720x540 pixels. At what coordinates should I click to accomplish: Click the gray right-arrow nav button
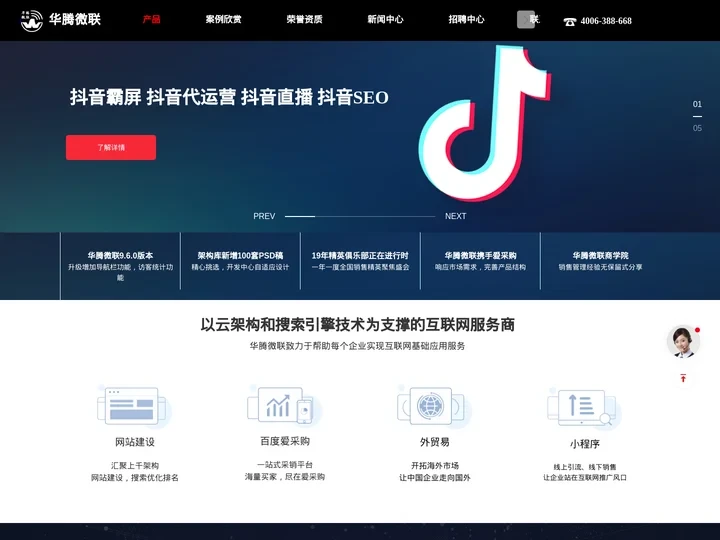(526, 20)
